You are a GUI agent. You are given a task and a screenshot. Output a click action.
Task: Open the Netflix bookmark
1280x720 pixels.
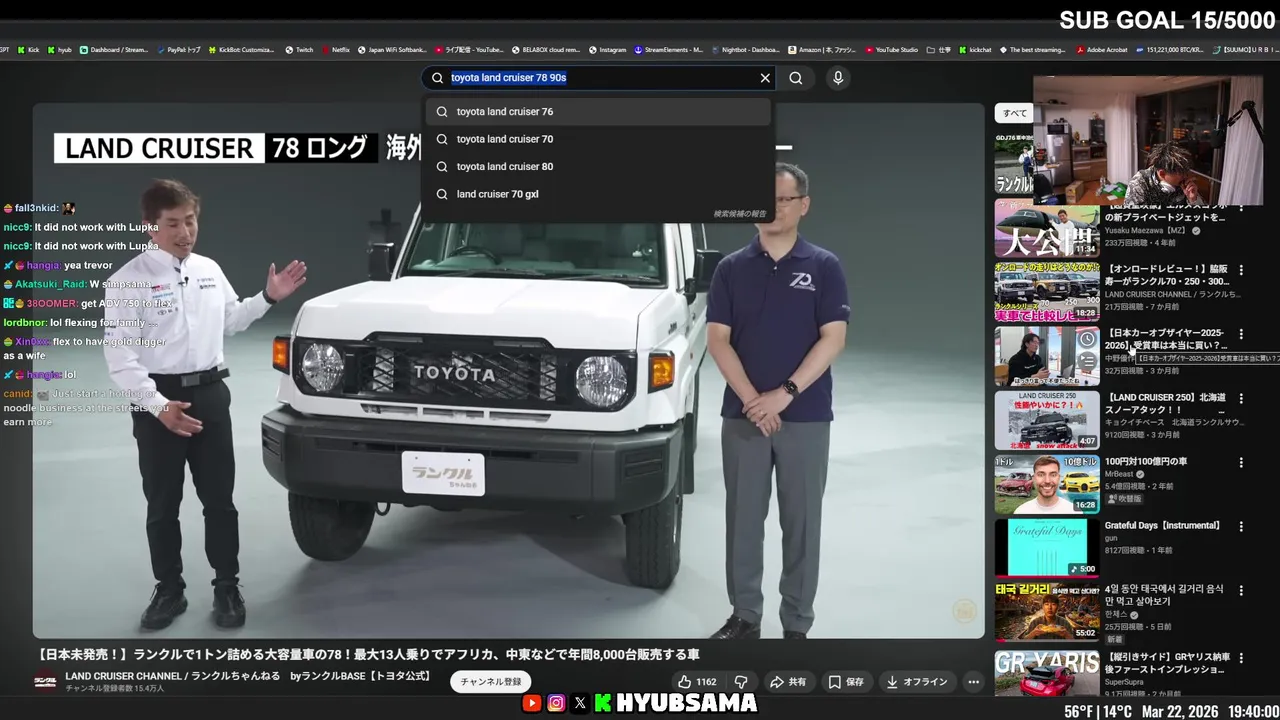tap(335, 49)
